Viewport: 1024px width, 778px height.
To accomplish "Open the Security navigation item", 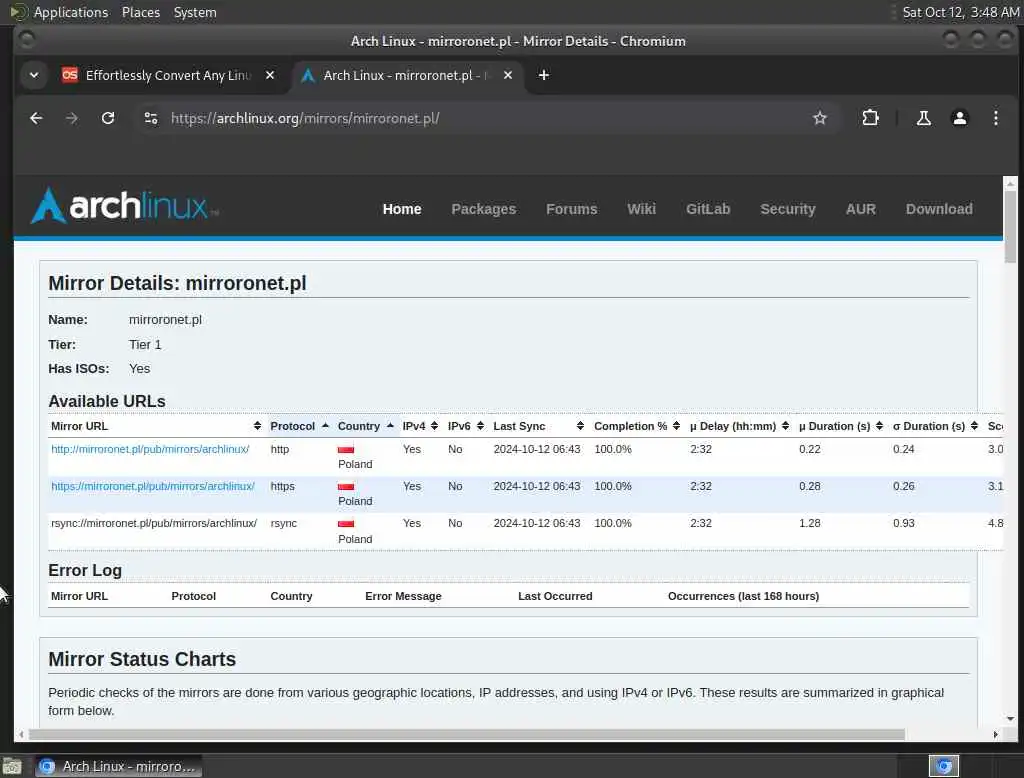I will 788,209.
